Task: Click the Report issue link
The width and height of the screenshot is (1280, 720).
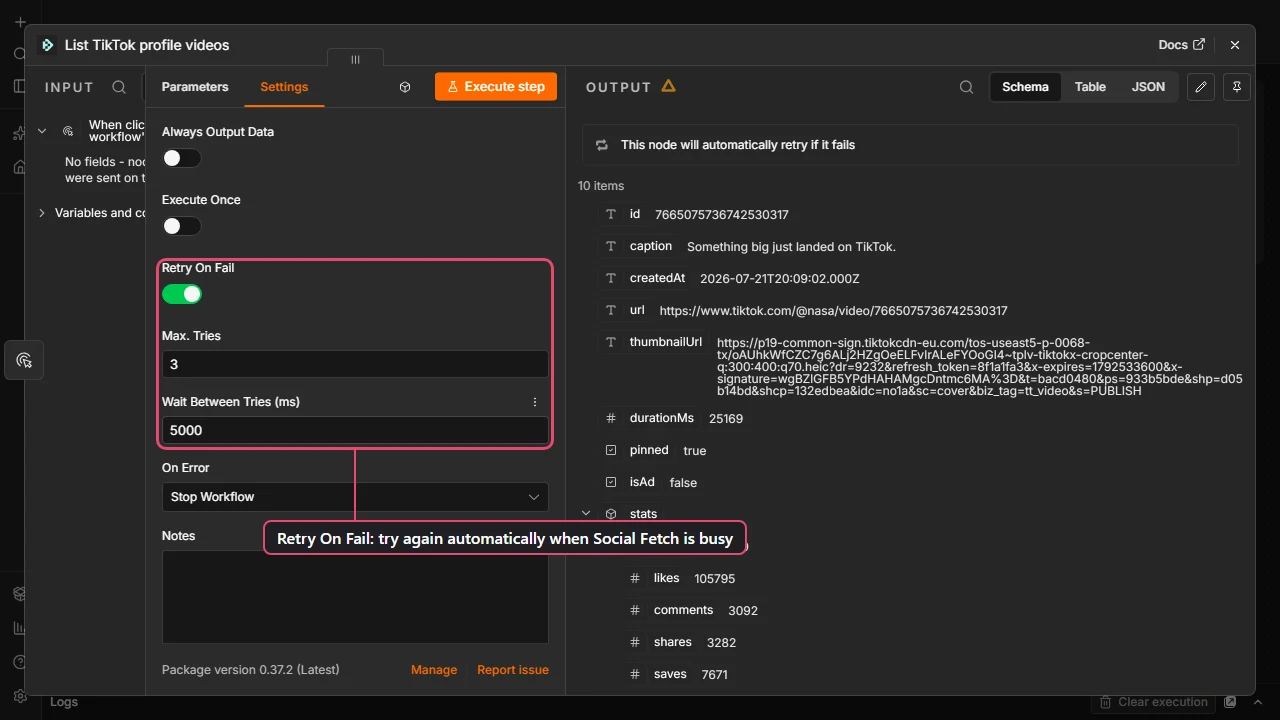Action: point(513,670)
